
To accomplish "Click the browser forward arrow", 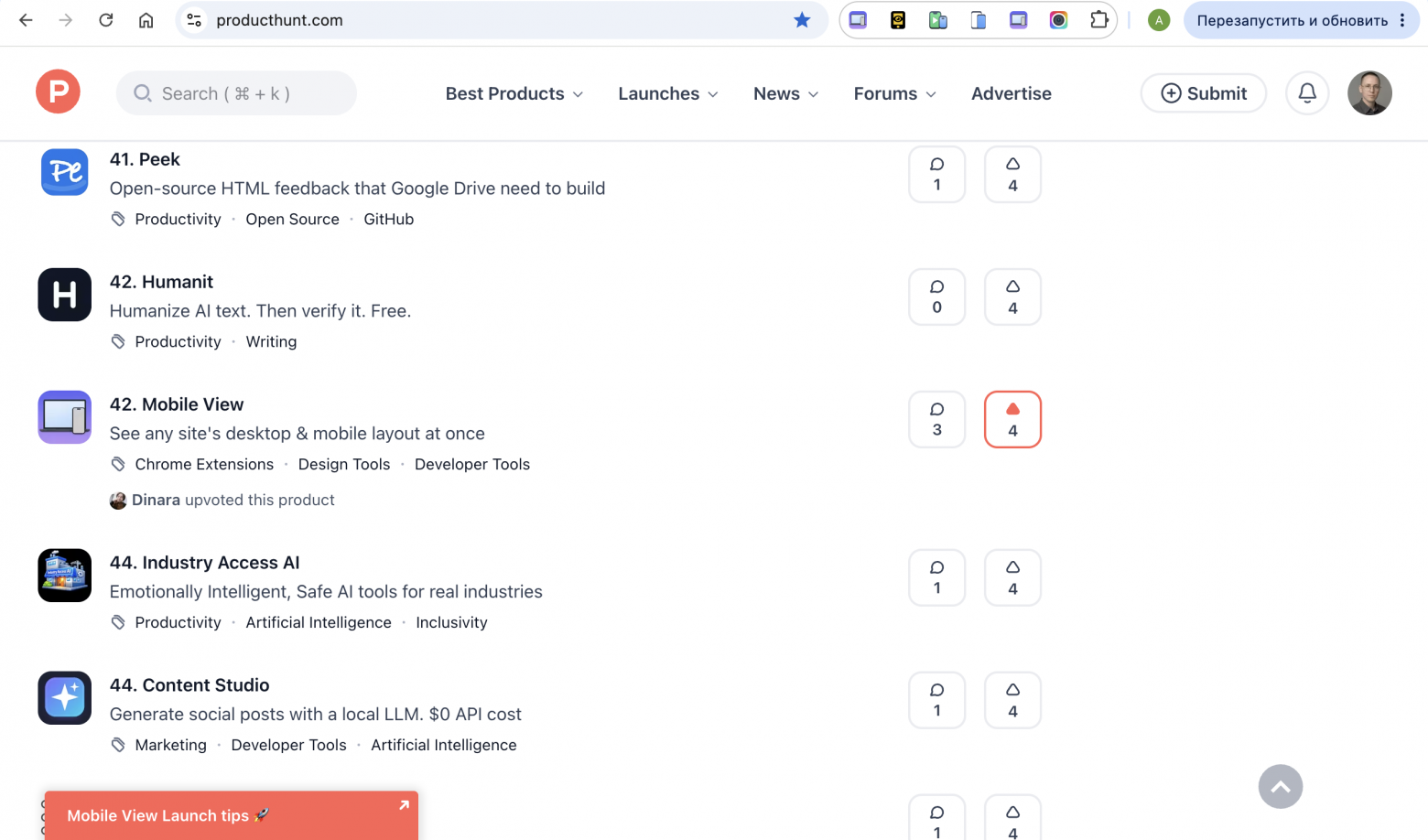I will tap(66, 20).
